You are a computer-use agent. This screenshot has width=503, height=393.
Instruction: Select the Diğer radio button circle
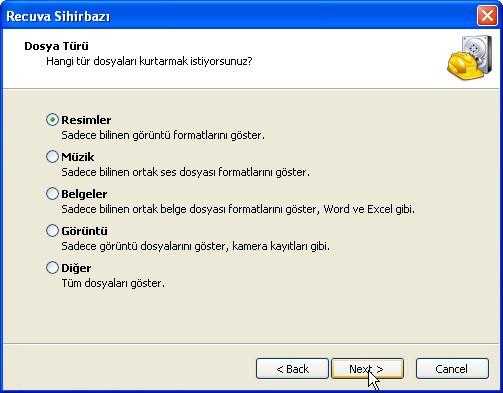tap(52, 268)
